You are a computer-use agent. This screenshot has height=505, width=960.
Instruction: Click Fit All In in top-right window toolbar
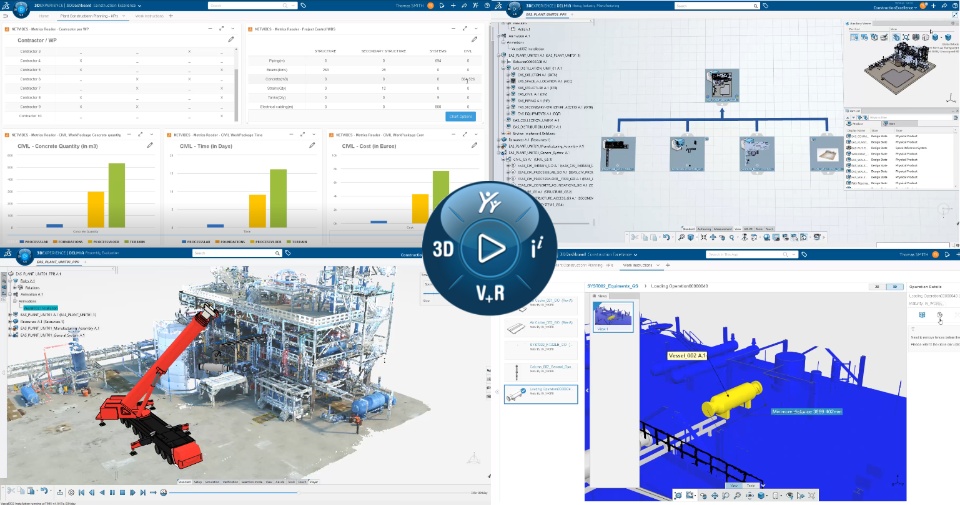703,238
